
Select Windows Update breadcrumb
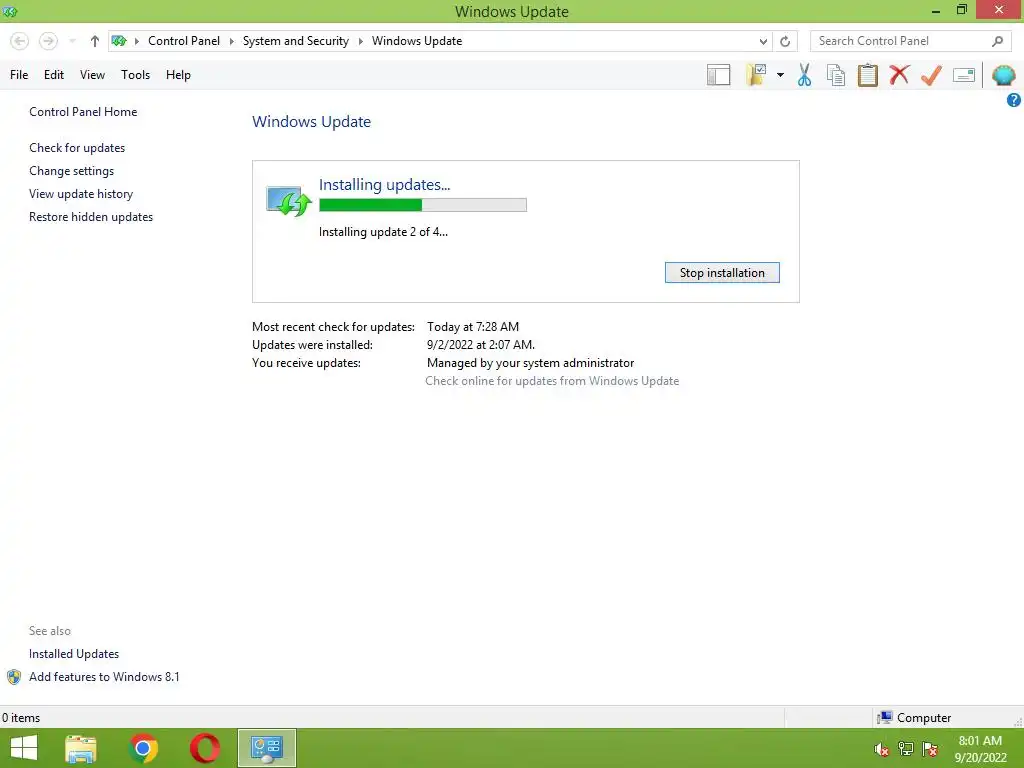point(417,40)
